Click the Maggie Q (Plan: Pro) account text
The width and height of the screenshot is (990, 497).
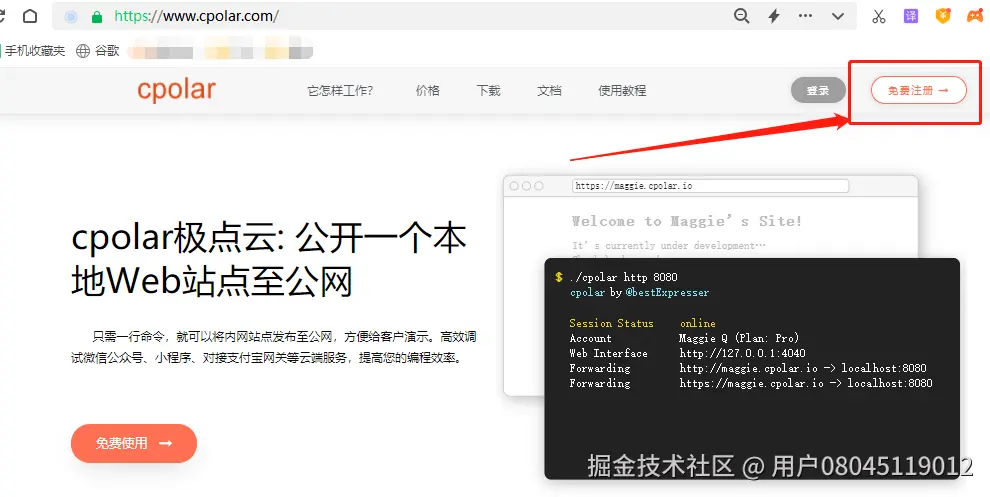click(x=739, y=338)
